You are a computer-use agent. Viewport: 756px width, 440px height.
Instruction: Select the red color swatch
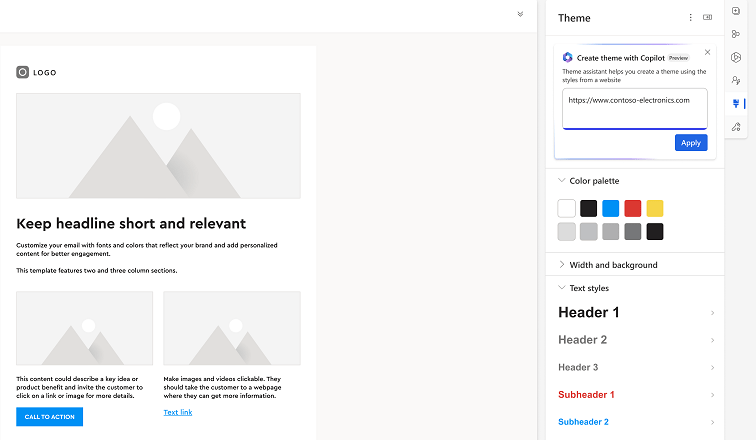coord(633,208)
